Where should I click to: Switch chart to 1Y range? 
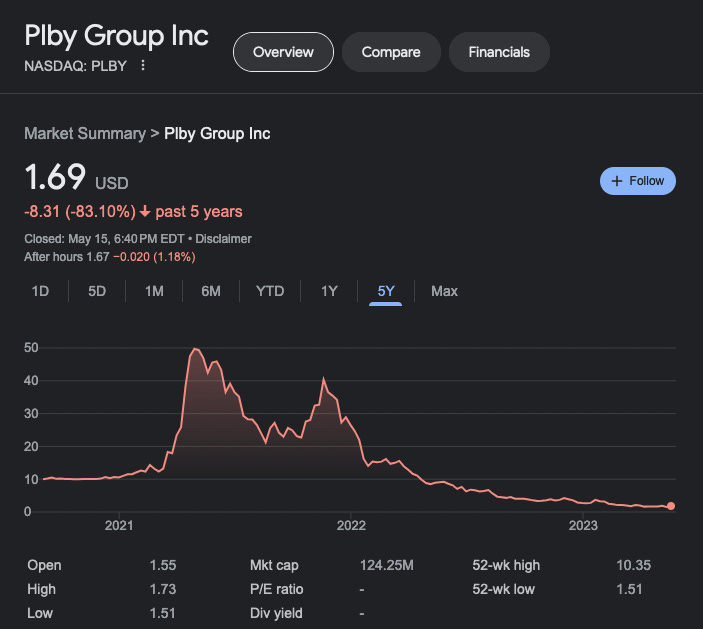[x=329, y=291]
